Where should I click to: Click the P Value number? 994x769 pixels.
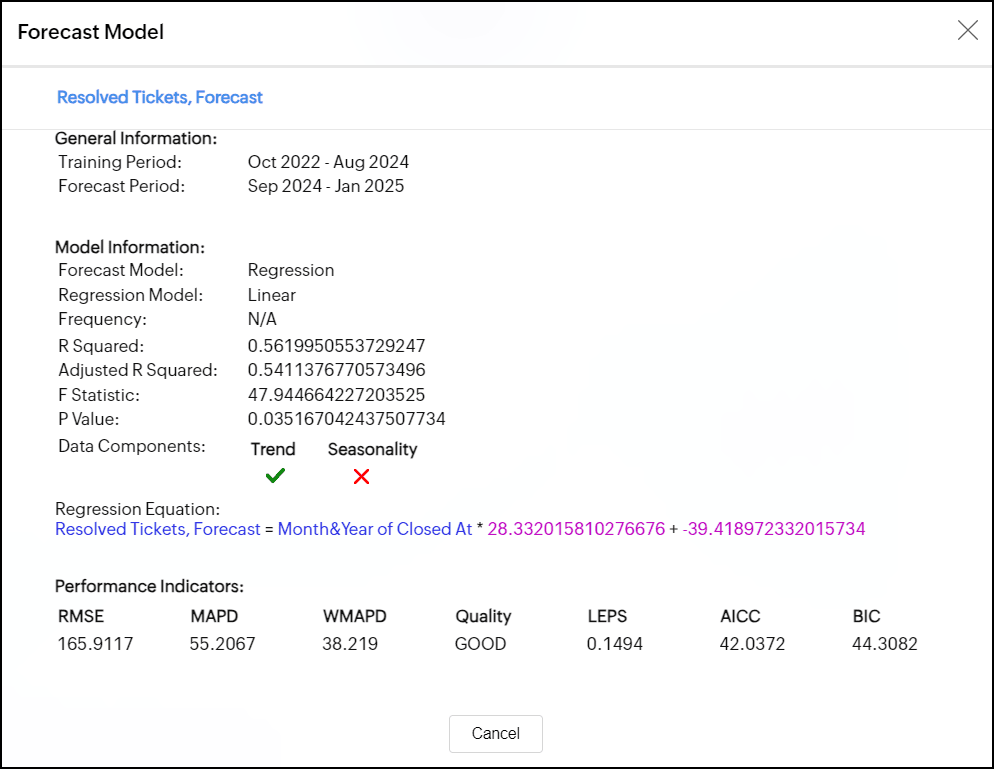pos(346,419)
